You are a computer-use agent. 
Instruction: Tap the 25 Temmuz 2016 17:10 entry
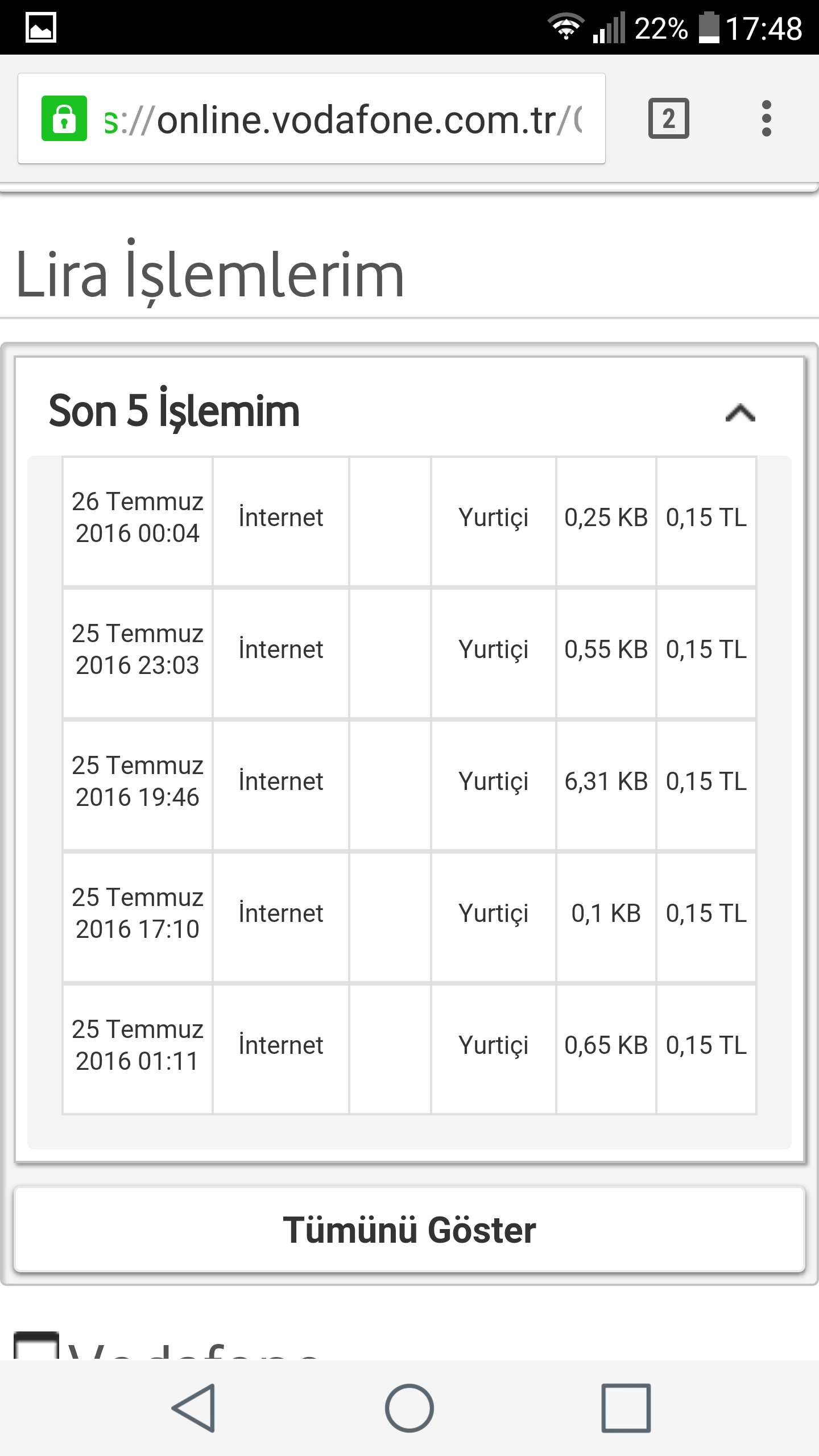coord(137,913)
